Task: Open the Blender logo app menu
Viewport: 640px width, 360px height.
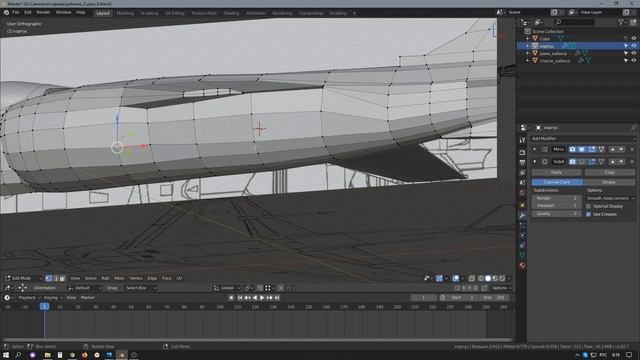Action: pyautogui.click(x=6, y=13)
